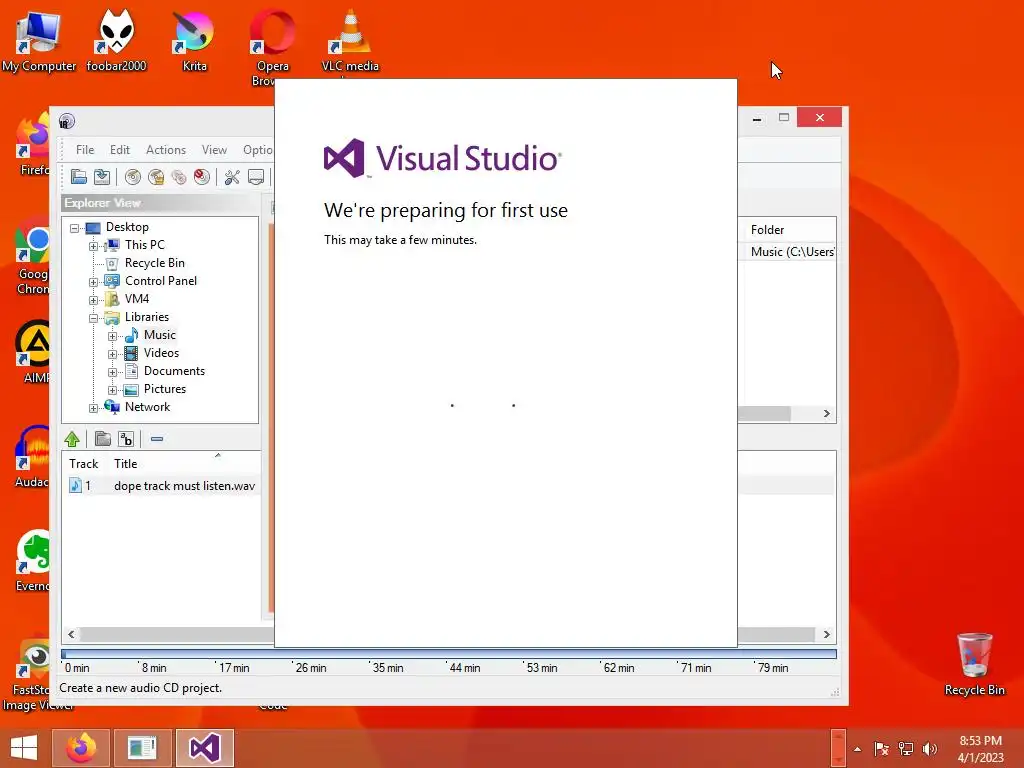Expand the This PC tree node
Image resolution: width=1024 pixels, height=768 pixels.
[x=93, y=246]
